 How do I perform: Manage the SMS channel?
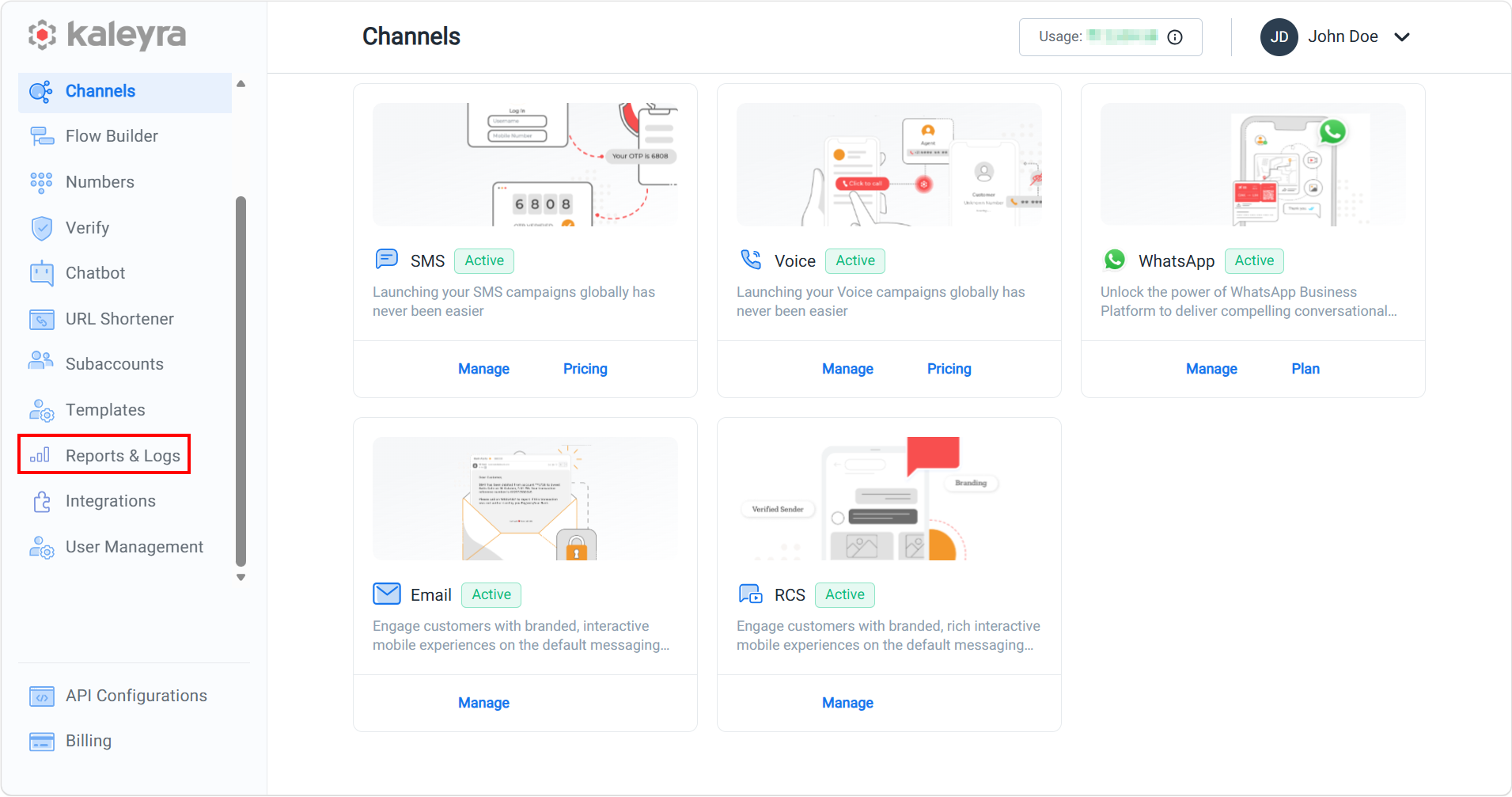483,369
